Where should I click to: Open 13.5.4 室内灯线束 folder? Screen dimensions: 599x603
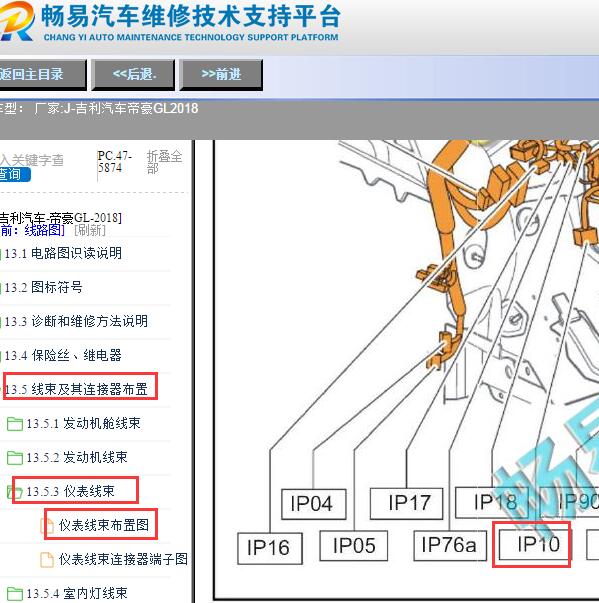coord(77,593)
